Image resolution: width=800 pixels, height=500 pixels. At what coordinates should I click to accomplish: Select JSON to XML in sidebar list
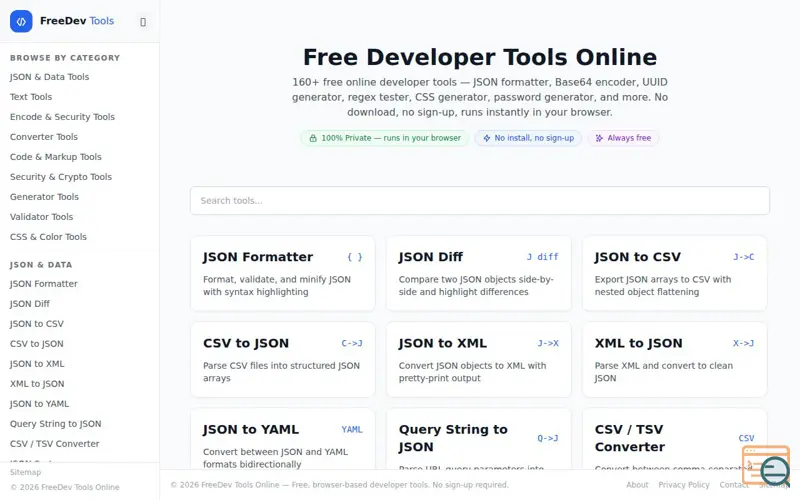point(37,364)
